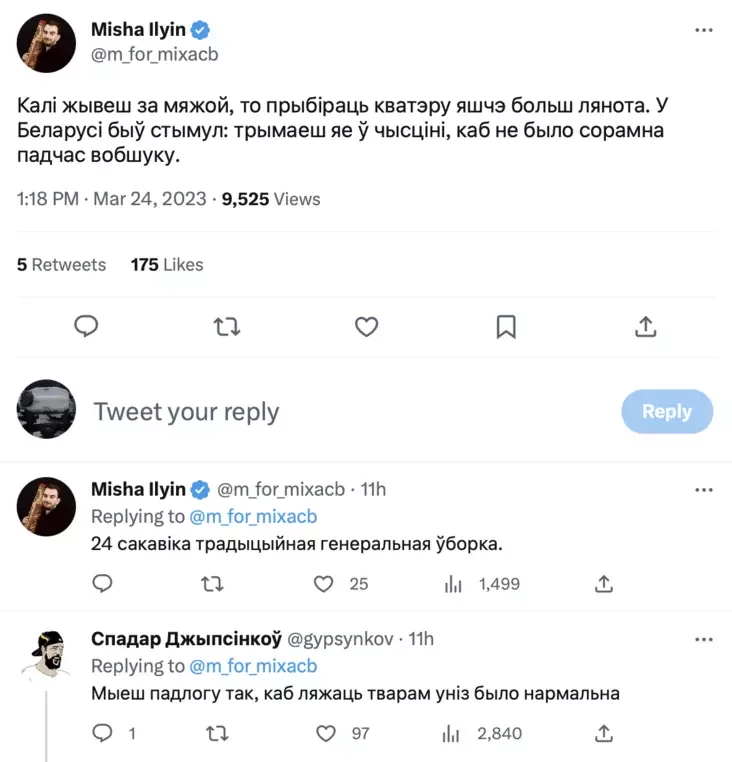Viewport: 732px width, 762px height.
Task: Like the tweet with 97 likes
Action: 325,733
